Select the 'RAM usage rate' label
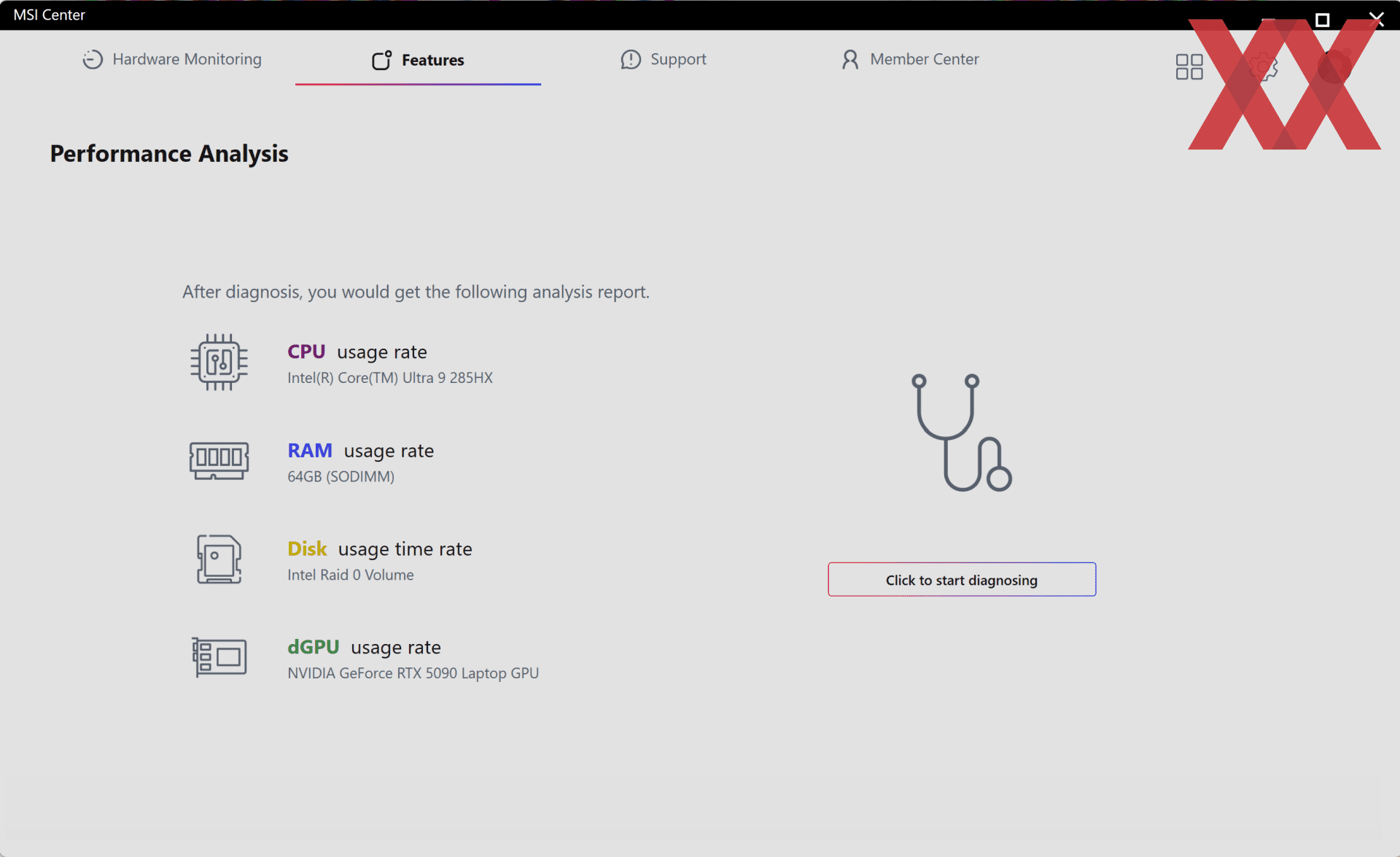 (x=361, y=451)
